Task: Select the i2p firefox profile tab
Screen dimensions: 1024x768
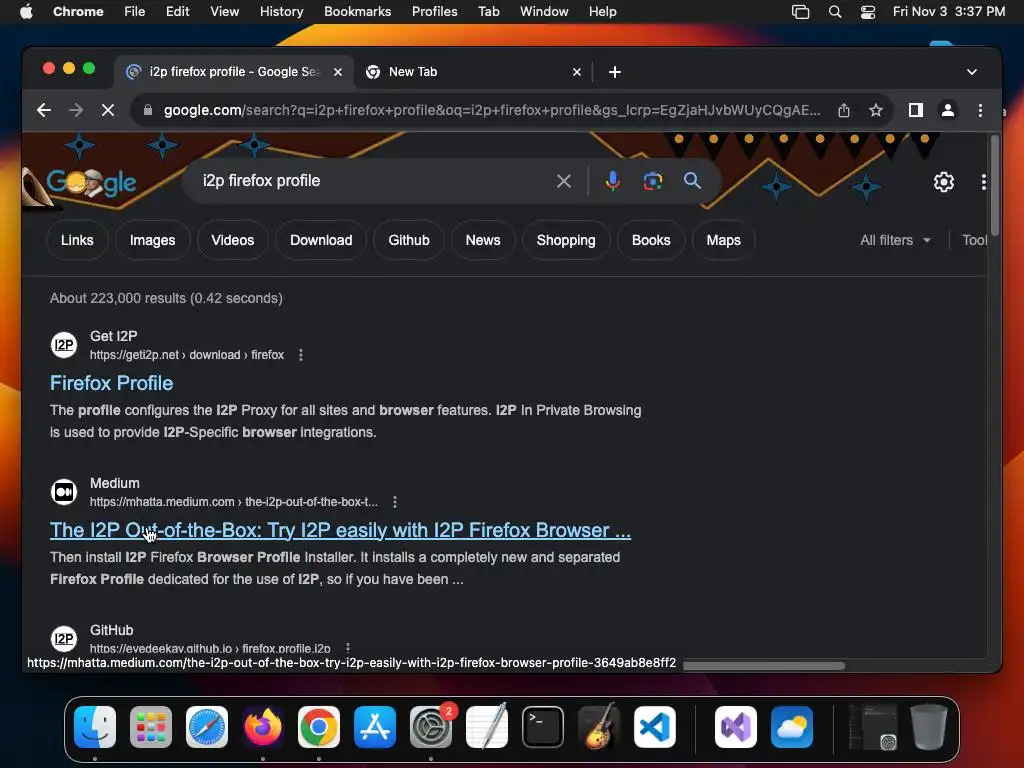Action: [x=234, y=72]
